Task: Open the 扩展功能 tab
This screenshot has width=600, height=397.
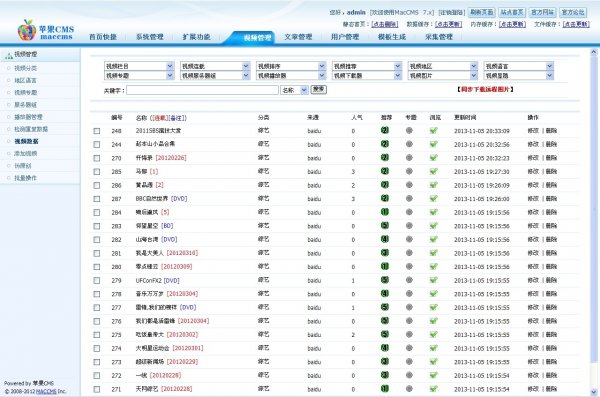Action: 196,37
